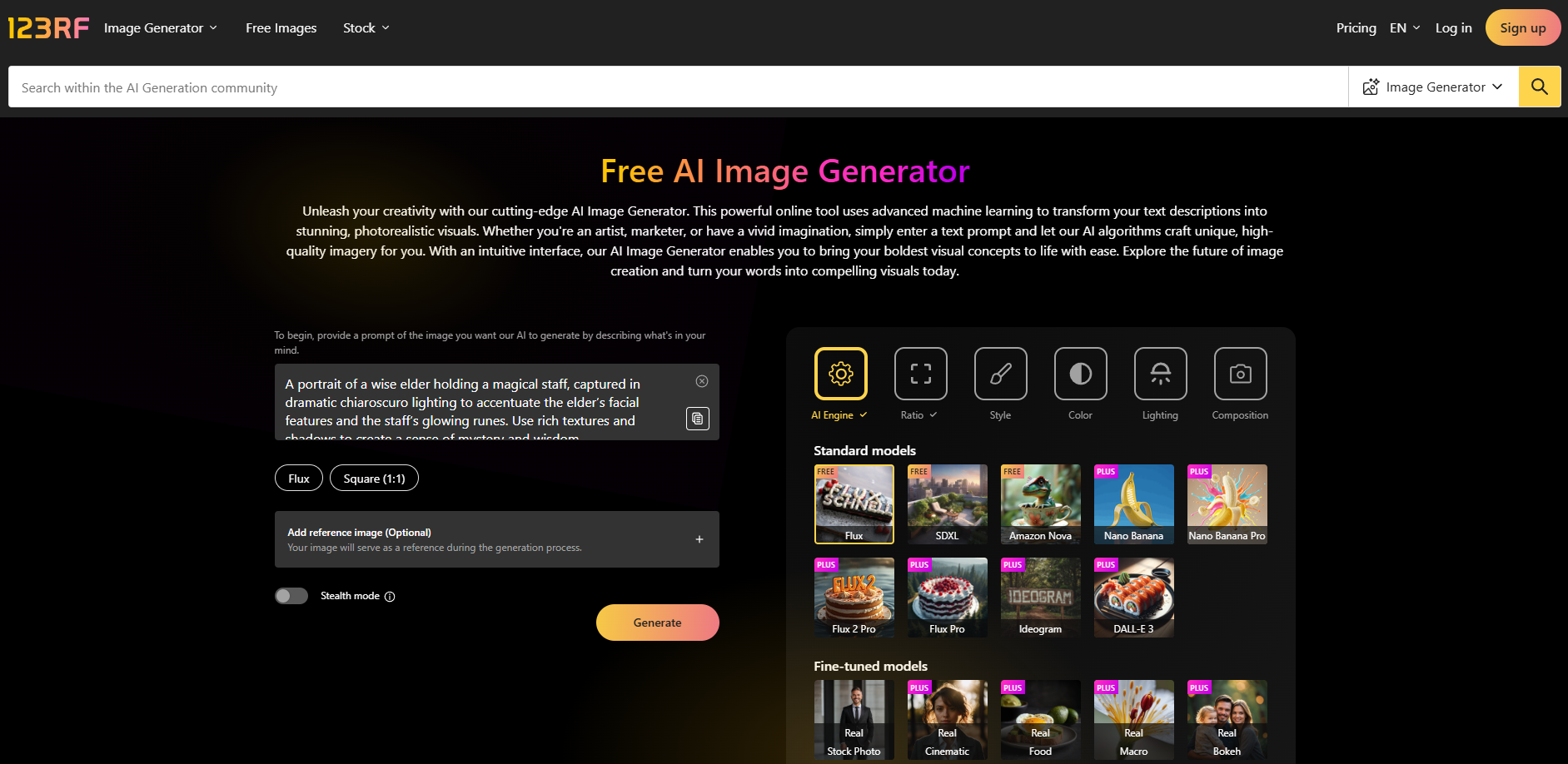1568x764 pixels.
Task: Open the Lighting lamp icon
Action: 1160,374
